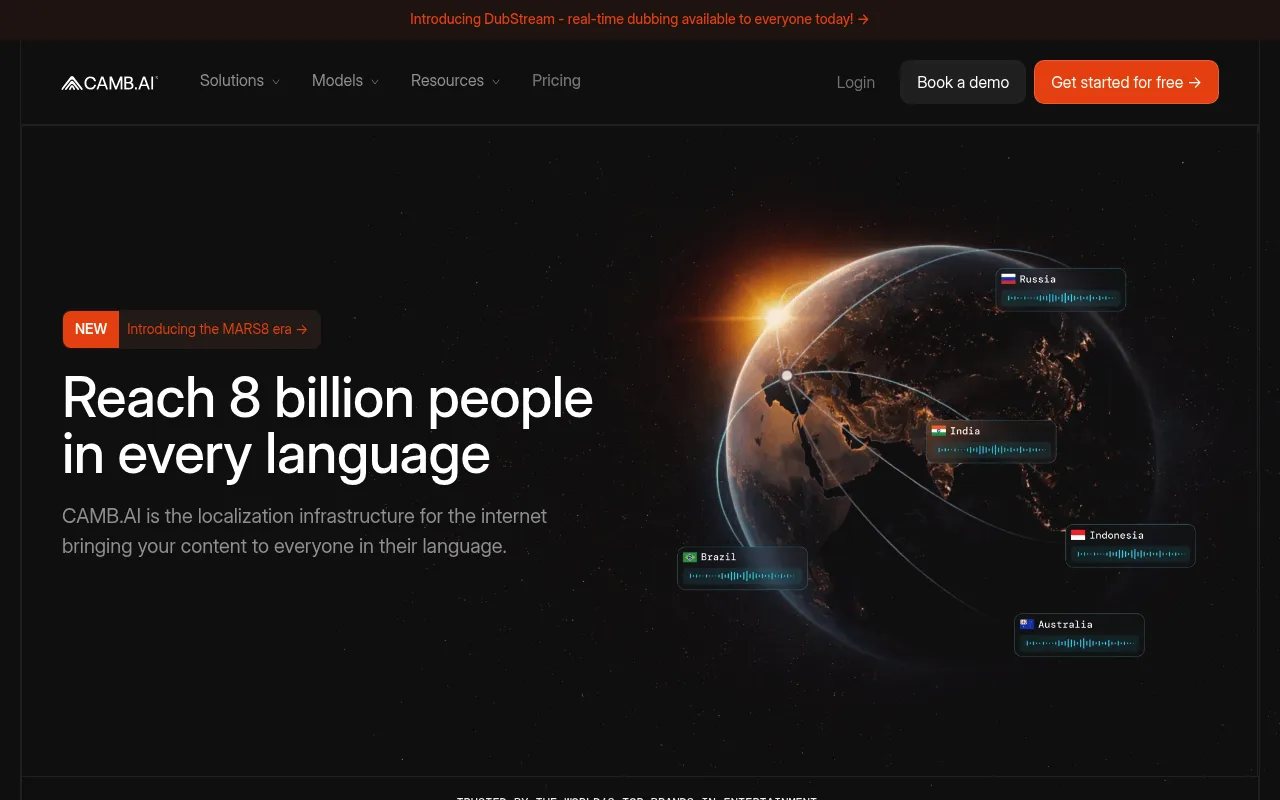Select the Indonesia language card
1280x800 pixels.
1131,545
